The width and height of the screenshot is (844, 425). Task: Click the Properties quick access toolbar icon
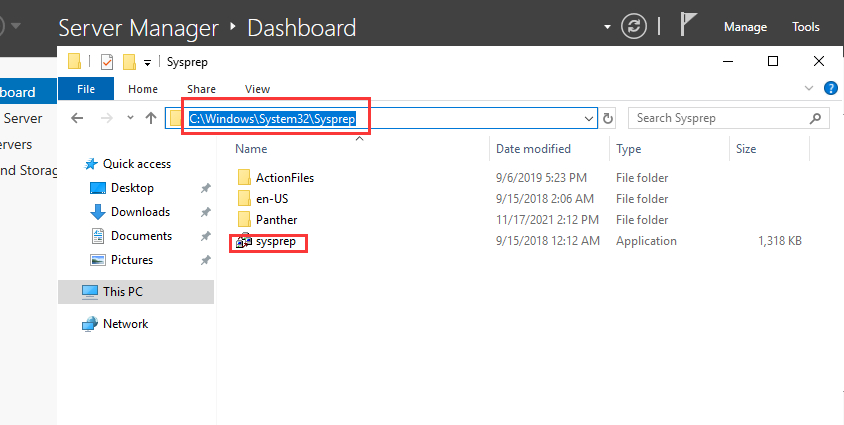pyautogui.click(x=107, y=62)
